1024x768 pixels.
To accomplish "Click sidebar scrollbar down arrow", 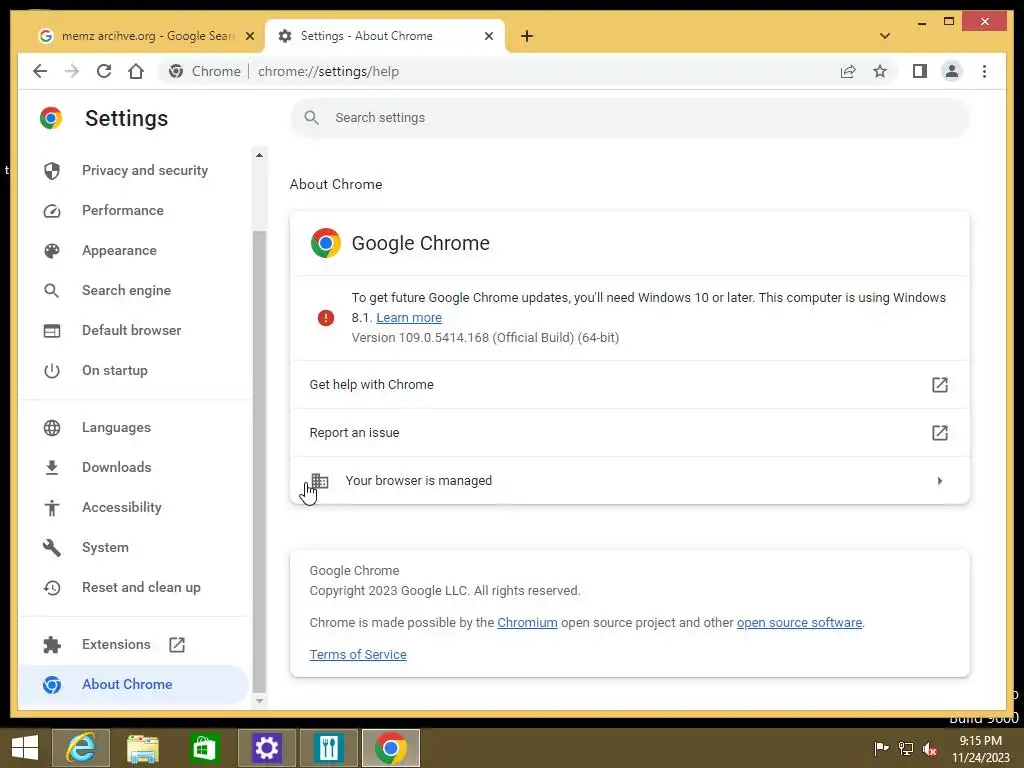I will [259, 701].
